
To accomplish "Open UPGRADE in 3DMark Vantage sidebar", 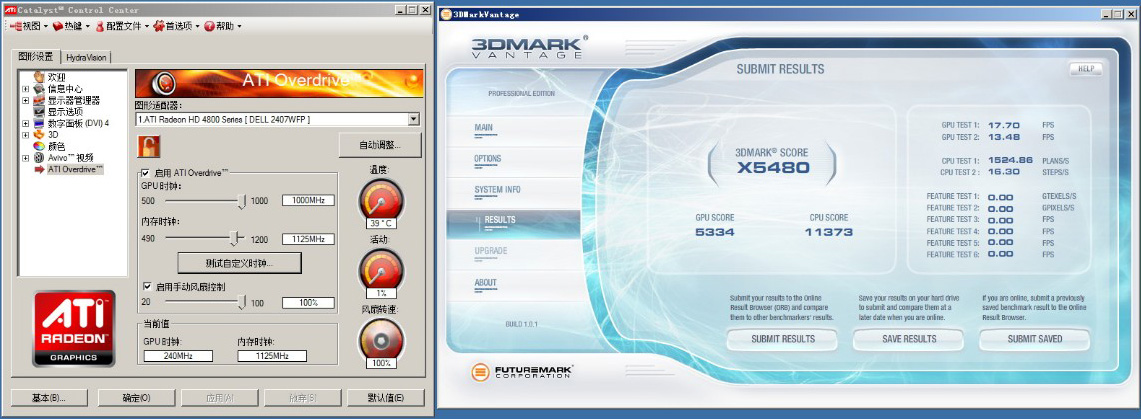I will tap(490, 251).
